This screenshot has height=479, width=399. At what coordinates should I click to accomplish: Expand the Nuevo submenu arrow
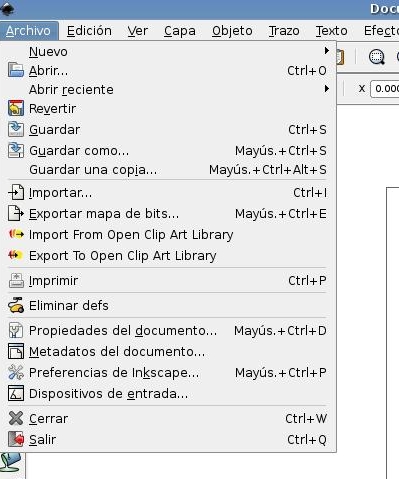pos(327,51)
